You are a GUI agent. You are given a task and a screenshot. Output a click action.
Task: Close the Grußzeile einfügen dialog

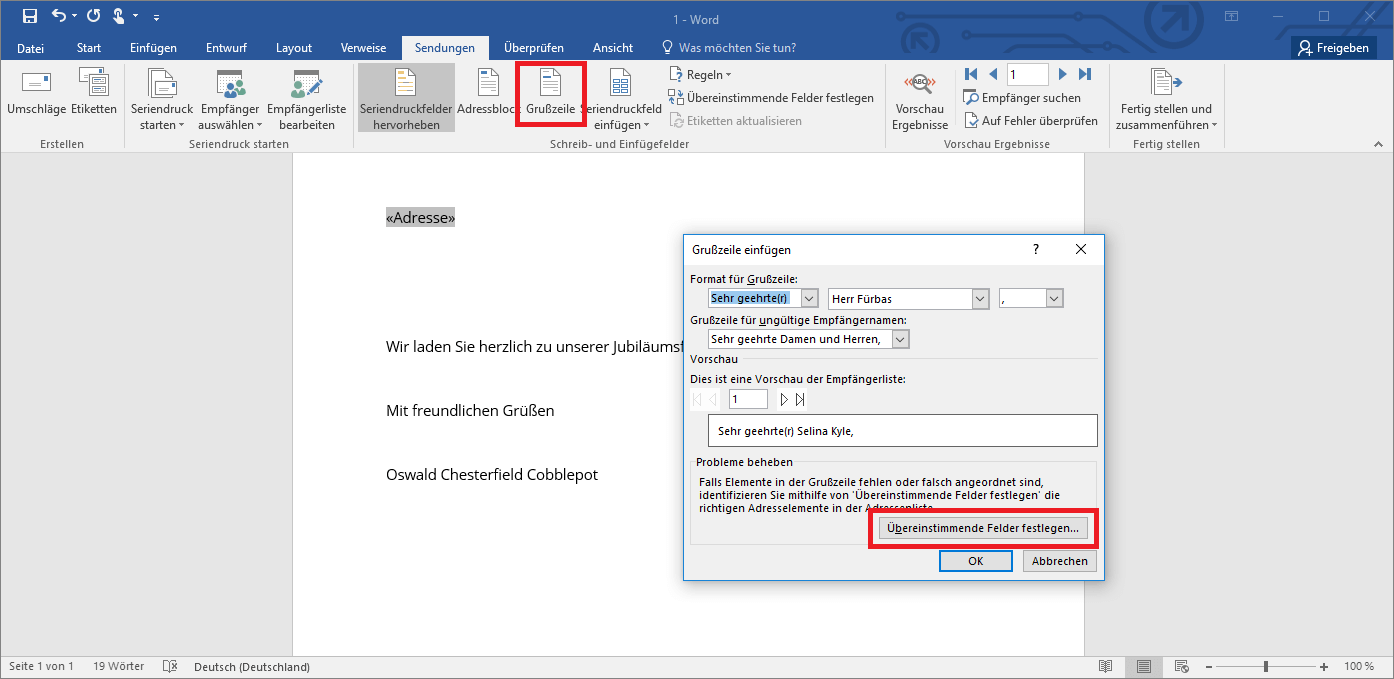click(x=1081, y=249)
